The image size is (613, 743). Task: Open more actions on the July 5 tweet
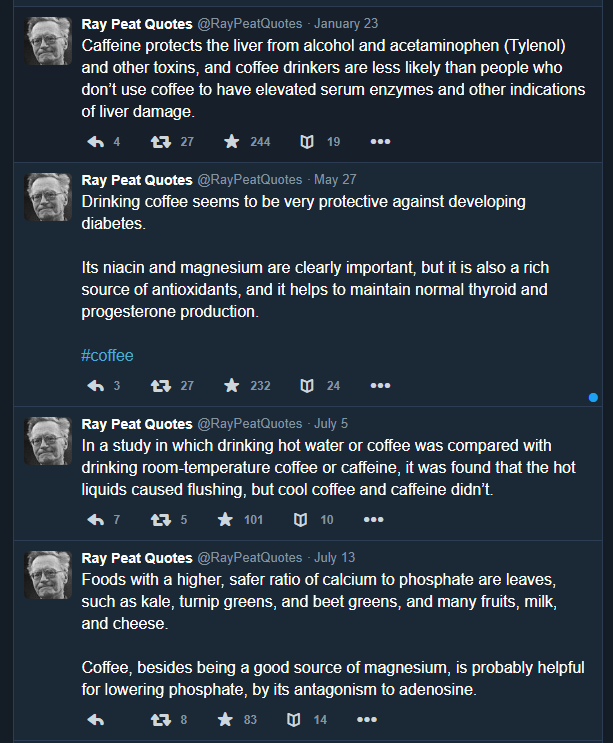coord(373,519)
